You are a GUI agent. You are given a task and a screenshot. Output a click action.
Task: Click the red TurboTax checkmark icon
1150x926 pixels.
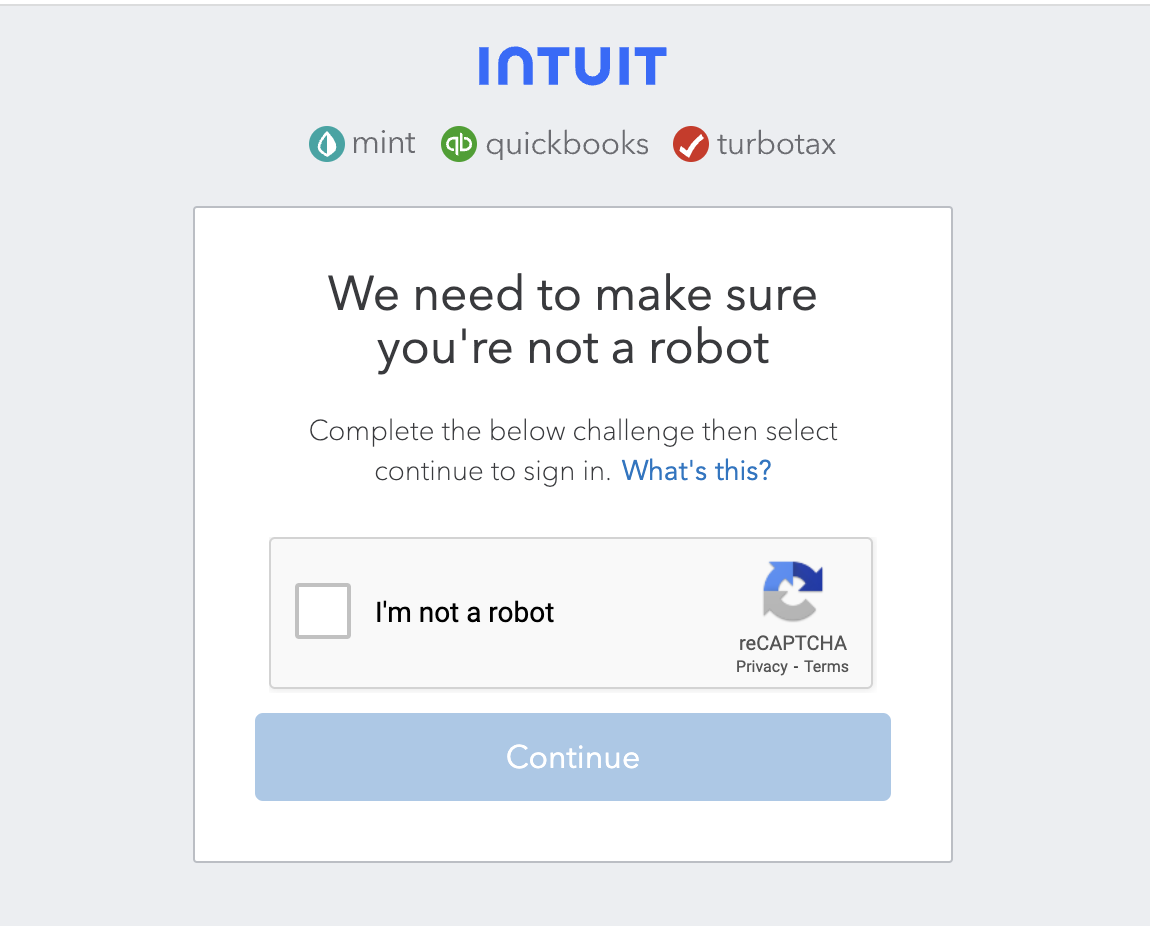coord(690,145)
